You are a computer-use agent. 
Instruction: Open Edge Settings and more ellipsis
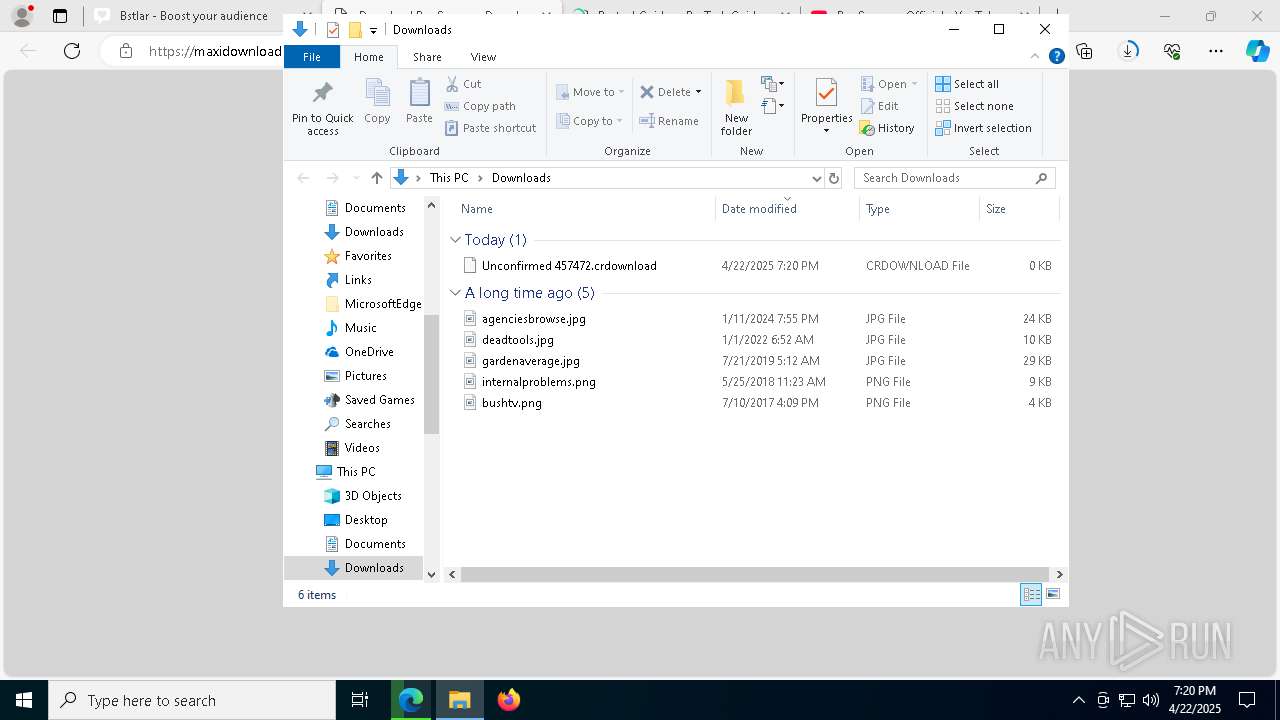click(x=1215, y=50)
